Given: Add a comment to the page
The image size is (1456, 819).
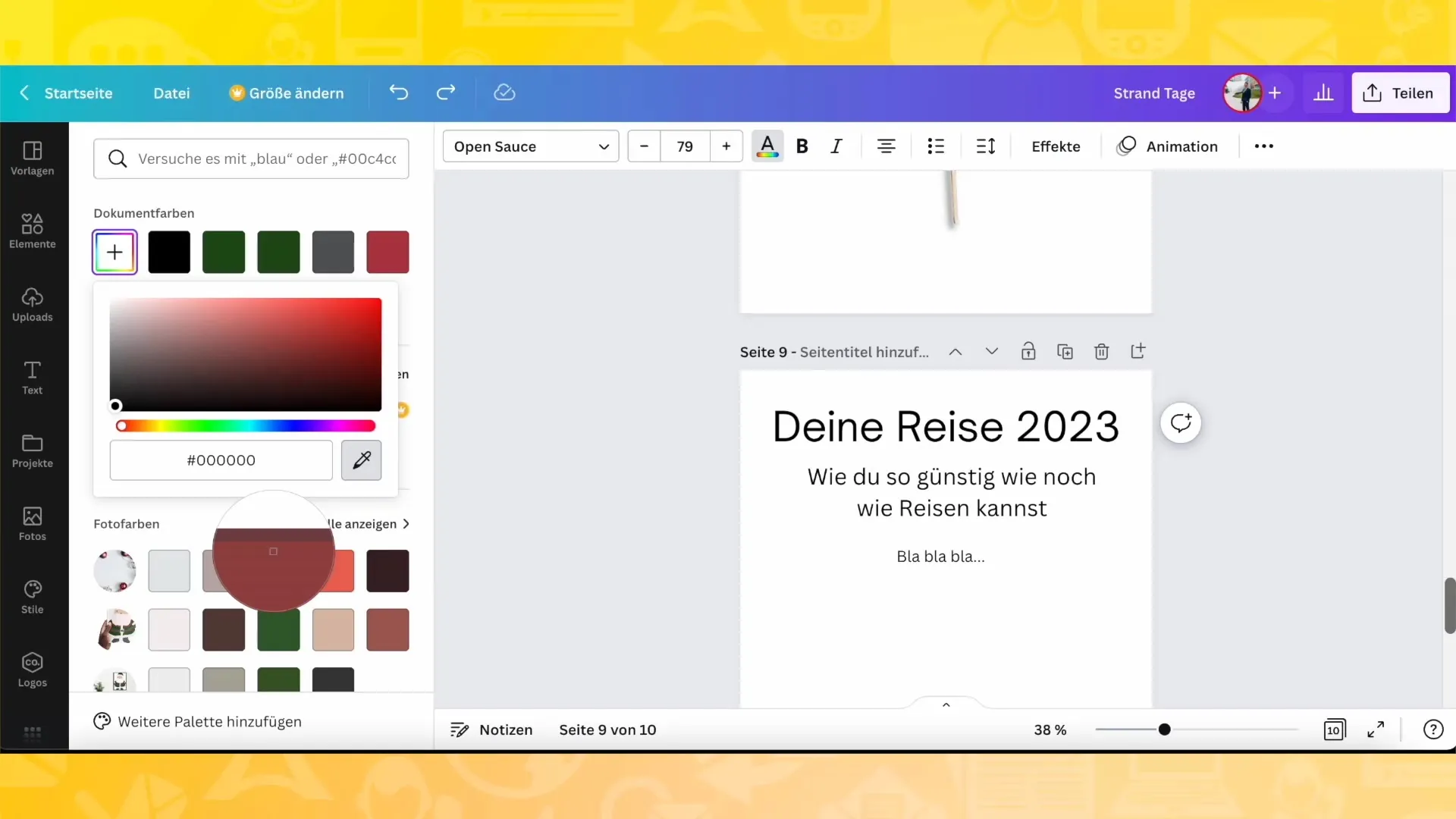Looking at the screenshot, I should pyautogui.click(x=1181, y=423).
